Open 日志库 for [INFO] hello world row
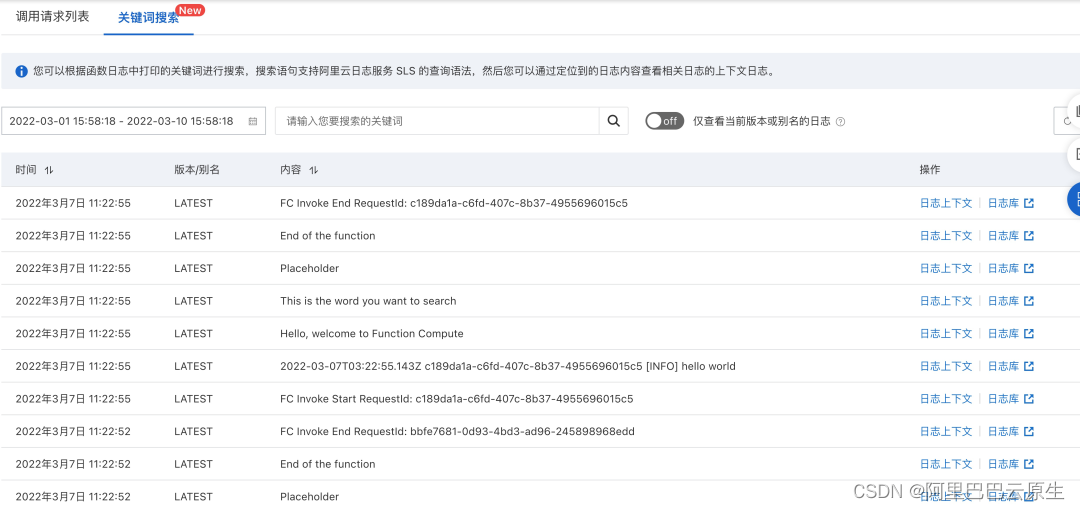The image size is (1080, 510). [1004, 366]
